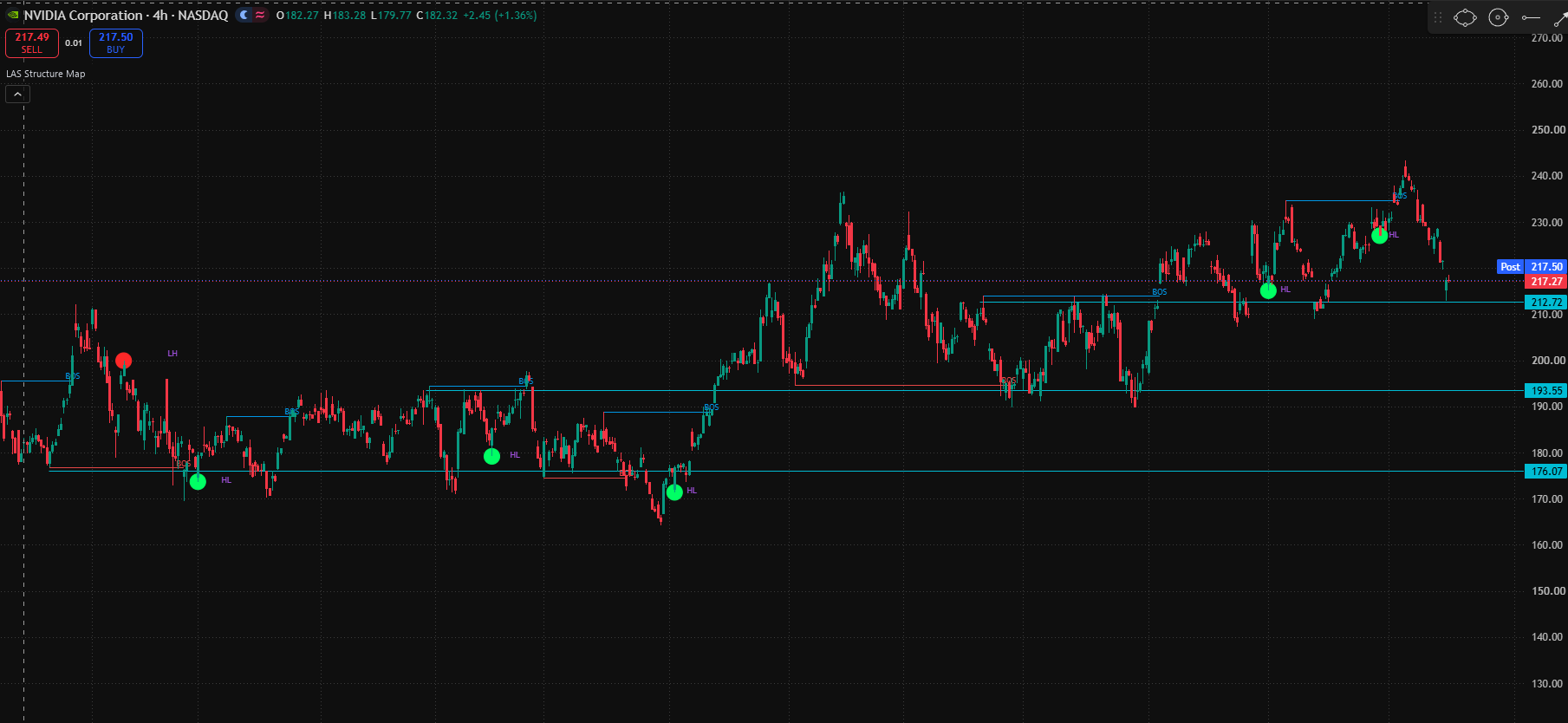
Task: Click the NVIDIA logo icon beside the symbol name
Action: (x=13, y=16)
